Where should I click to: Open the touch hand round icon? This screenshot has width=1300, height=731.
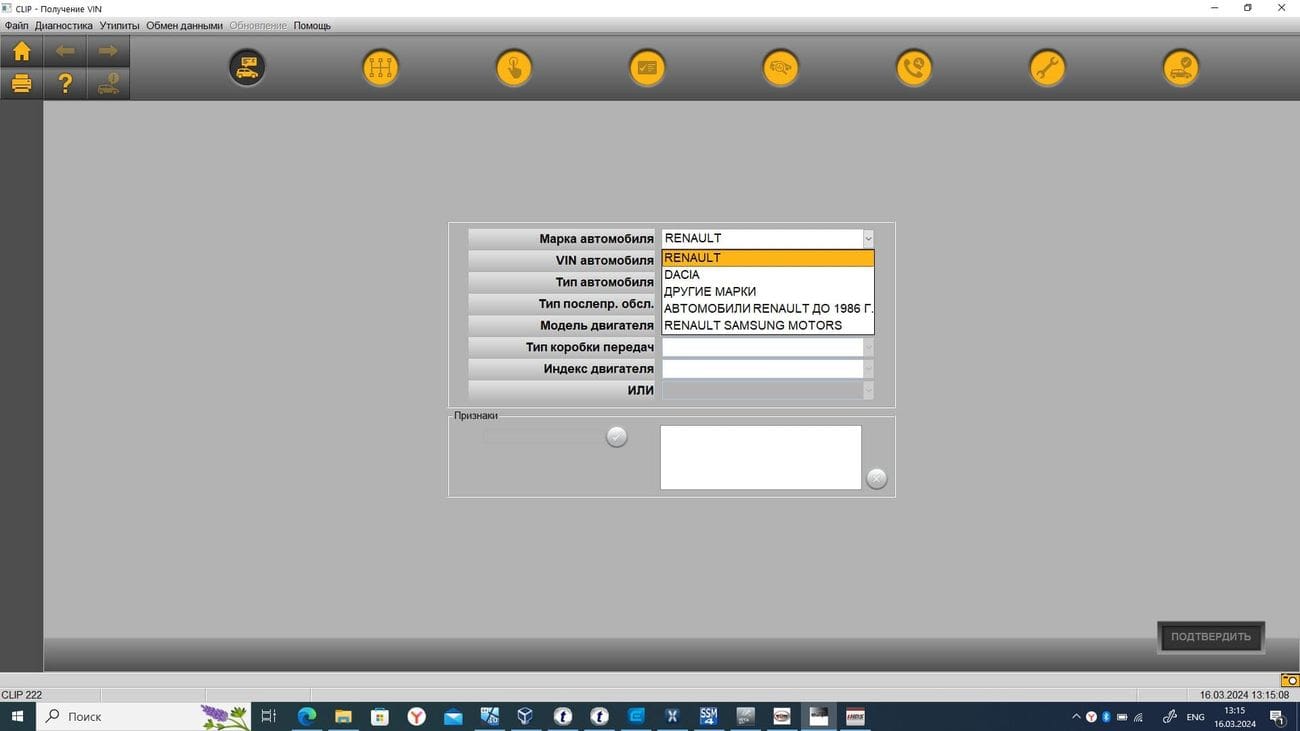pyautogui.click(x=514, y=68)
